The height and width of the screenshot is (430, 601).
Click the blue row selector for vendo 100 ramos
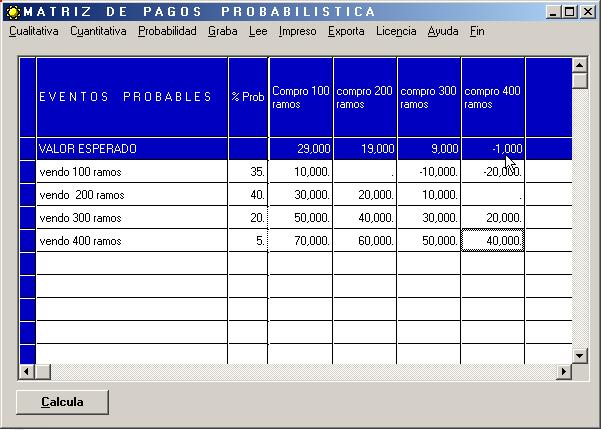[x=28, y=172]
